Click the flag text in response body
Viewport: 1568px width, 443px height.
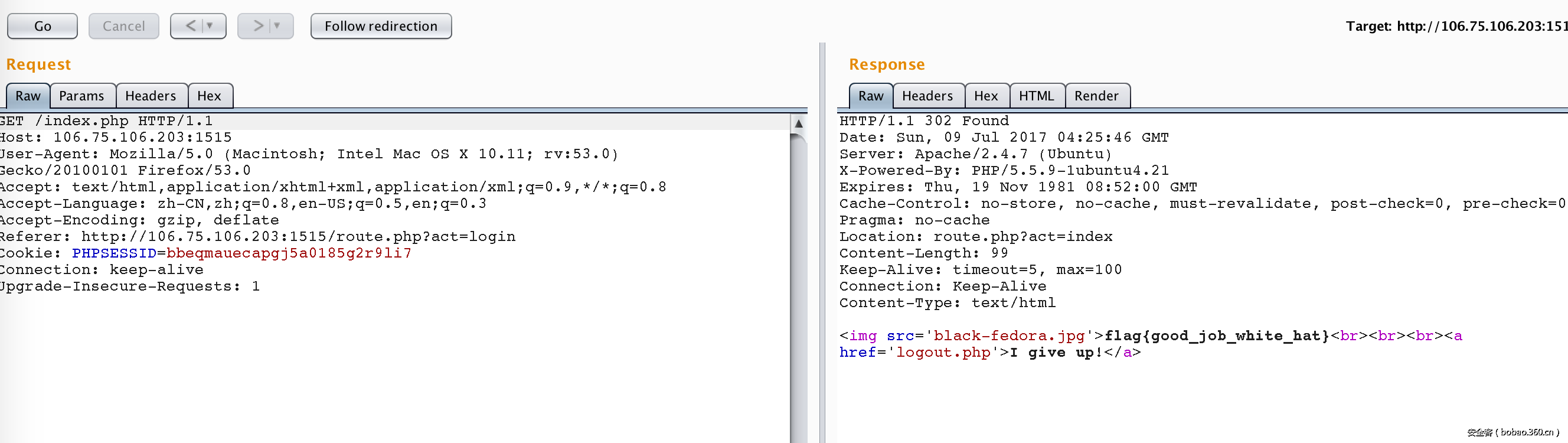(1217, 336)
